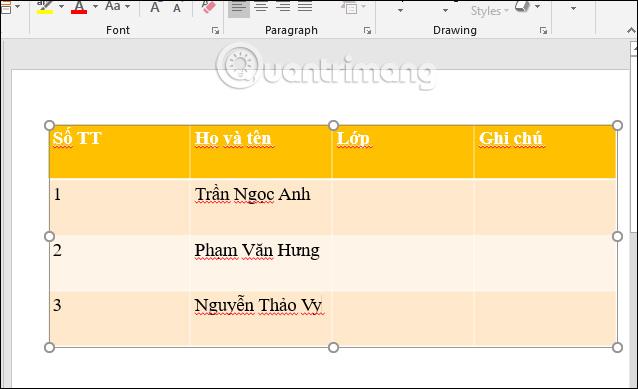This screenshot has width=638, height=389.
Task: Click the 'Số TT' header cell
Action: [x=119, y=152]
